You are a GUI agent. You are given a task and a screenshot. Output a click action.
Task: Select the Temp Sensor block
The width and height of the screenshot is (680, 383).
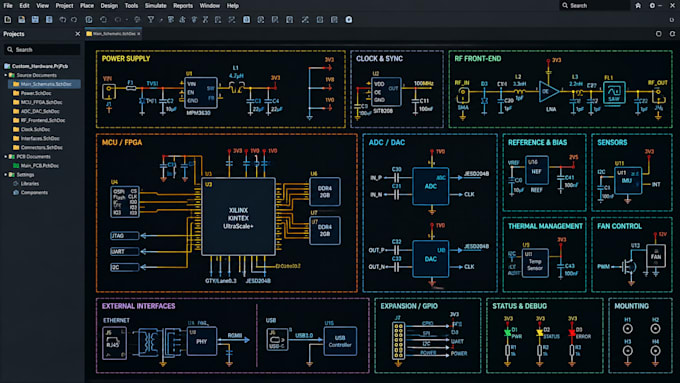click(535, 262)
